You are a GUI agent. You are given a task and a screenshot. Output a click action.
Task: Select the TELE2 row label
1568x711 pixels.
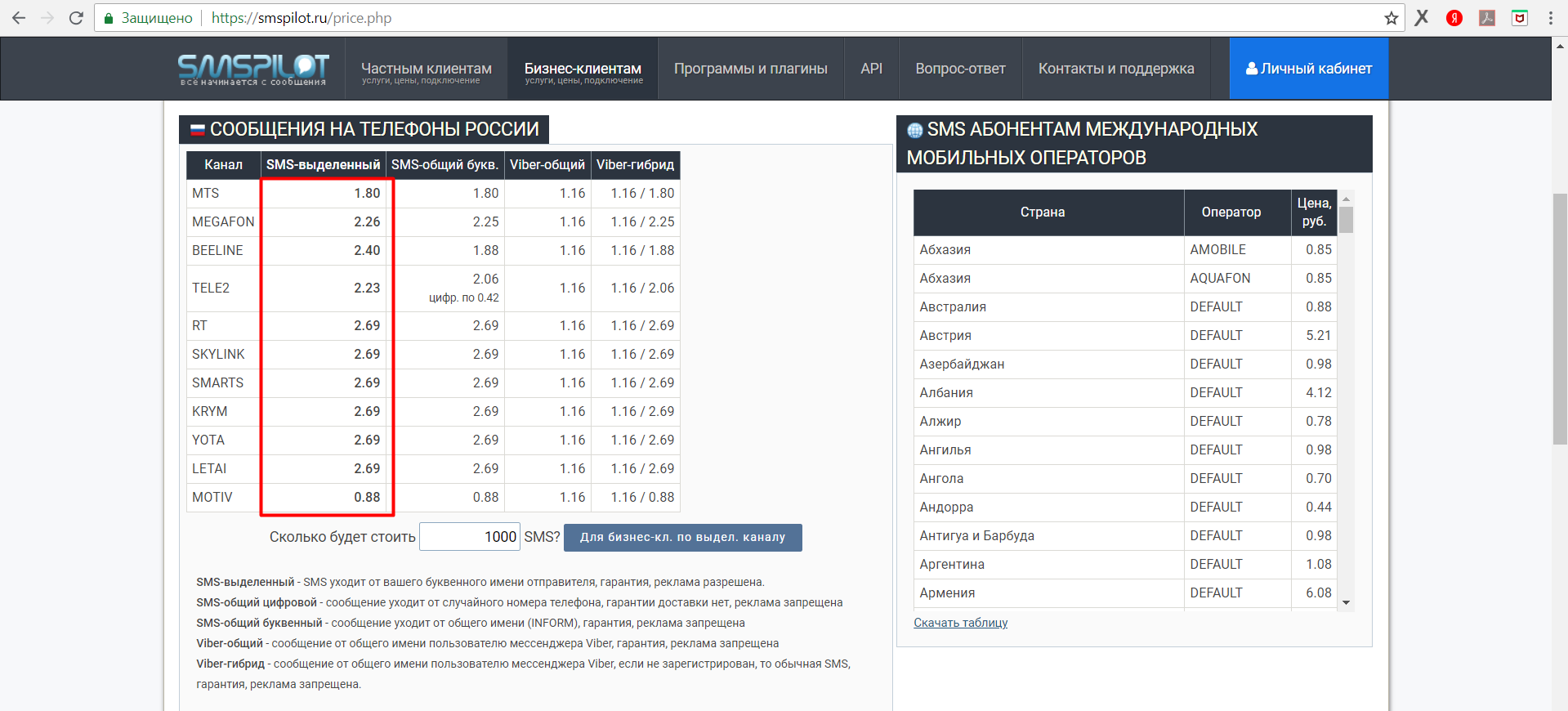coord(211,288)
